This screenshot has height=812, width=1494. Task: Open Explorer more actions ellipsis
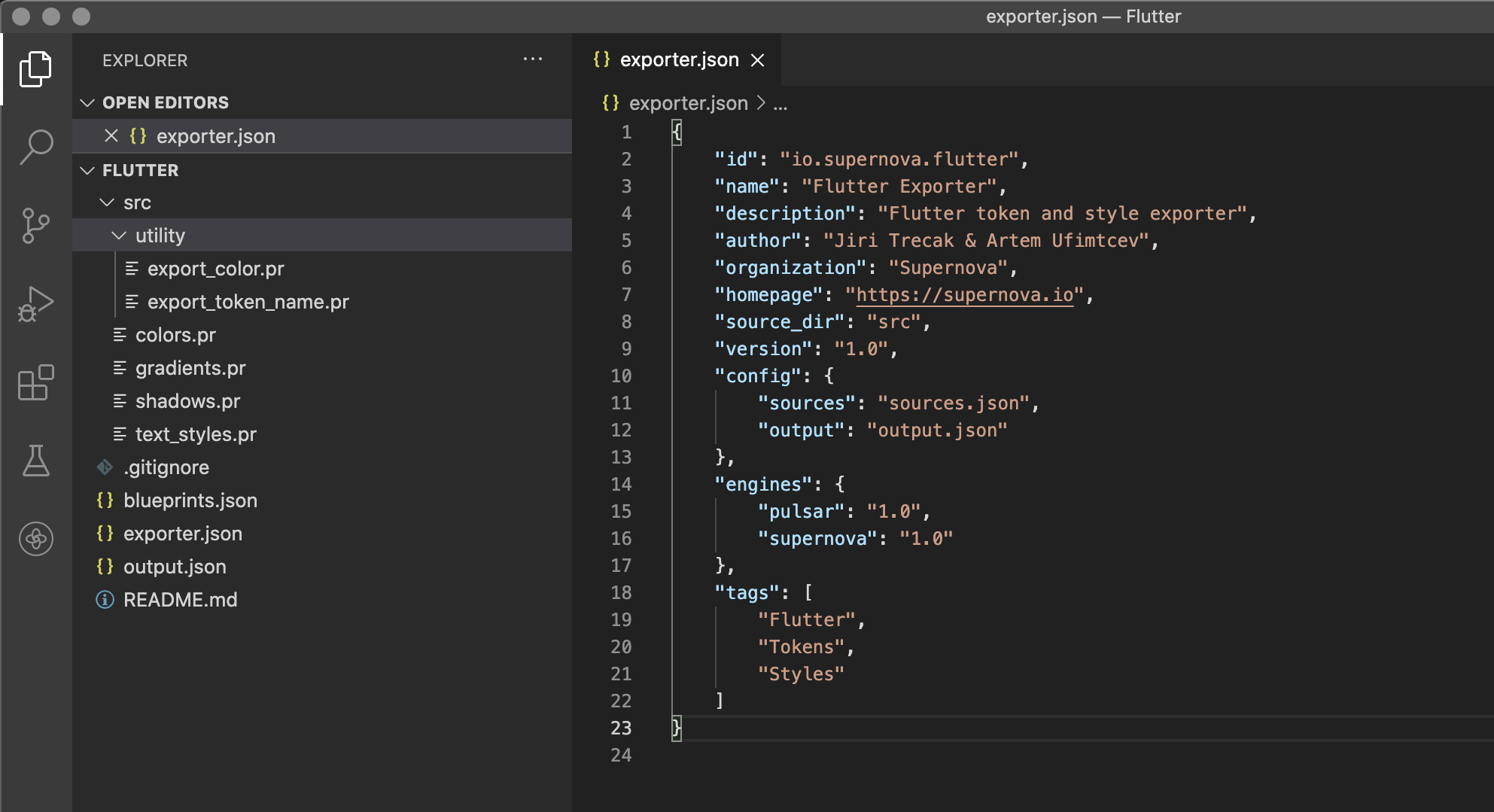pos(533,59)
